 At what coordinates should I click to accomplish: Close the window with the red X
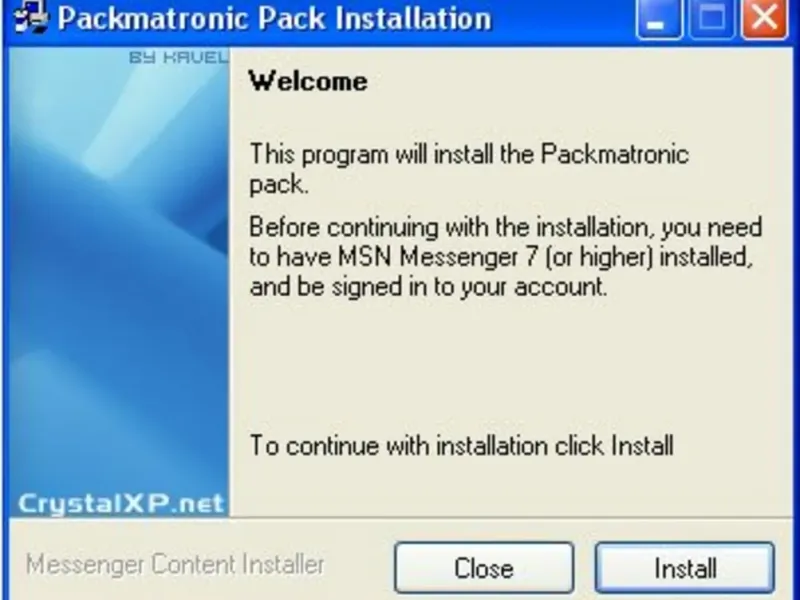pyautogui.click(x=764, y=18)
